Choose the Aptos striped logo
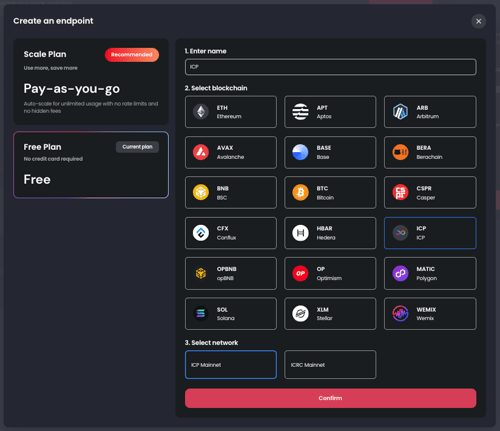This screenshot has width=500, height=431. click(x=300, y=112)
